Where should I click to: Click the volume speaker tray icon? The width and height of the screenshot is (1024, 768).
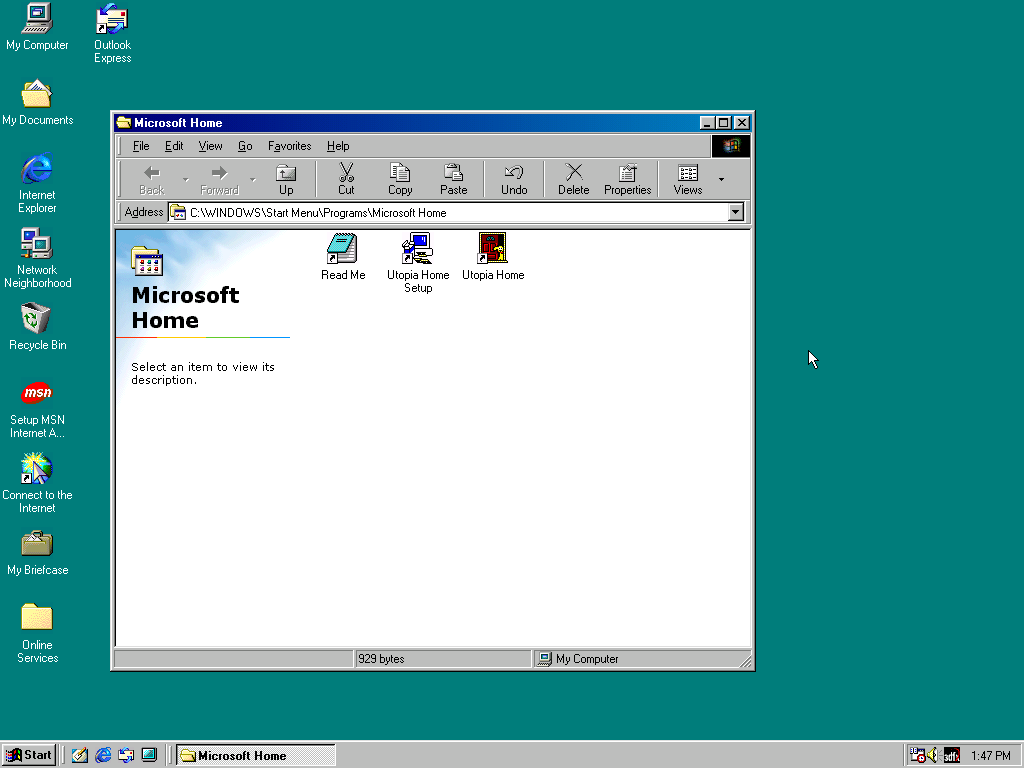click(x=933, y=755)
